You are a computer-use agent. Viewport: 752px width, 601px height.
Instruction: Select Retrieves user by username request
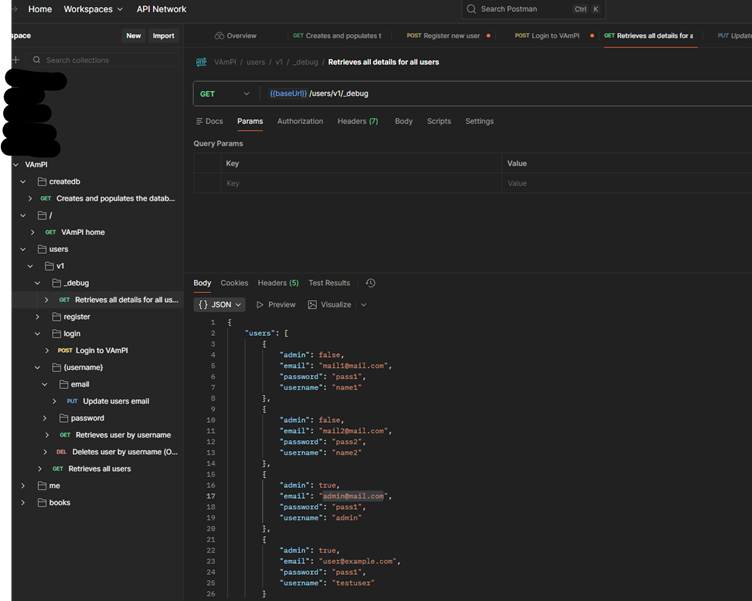tap(123, 435)
